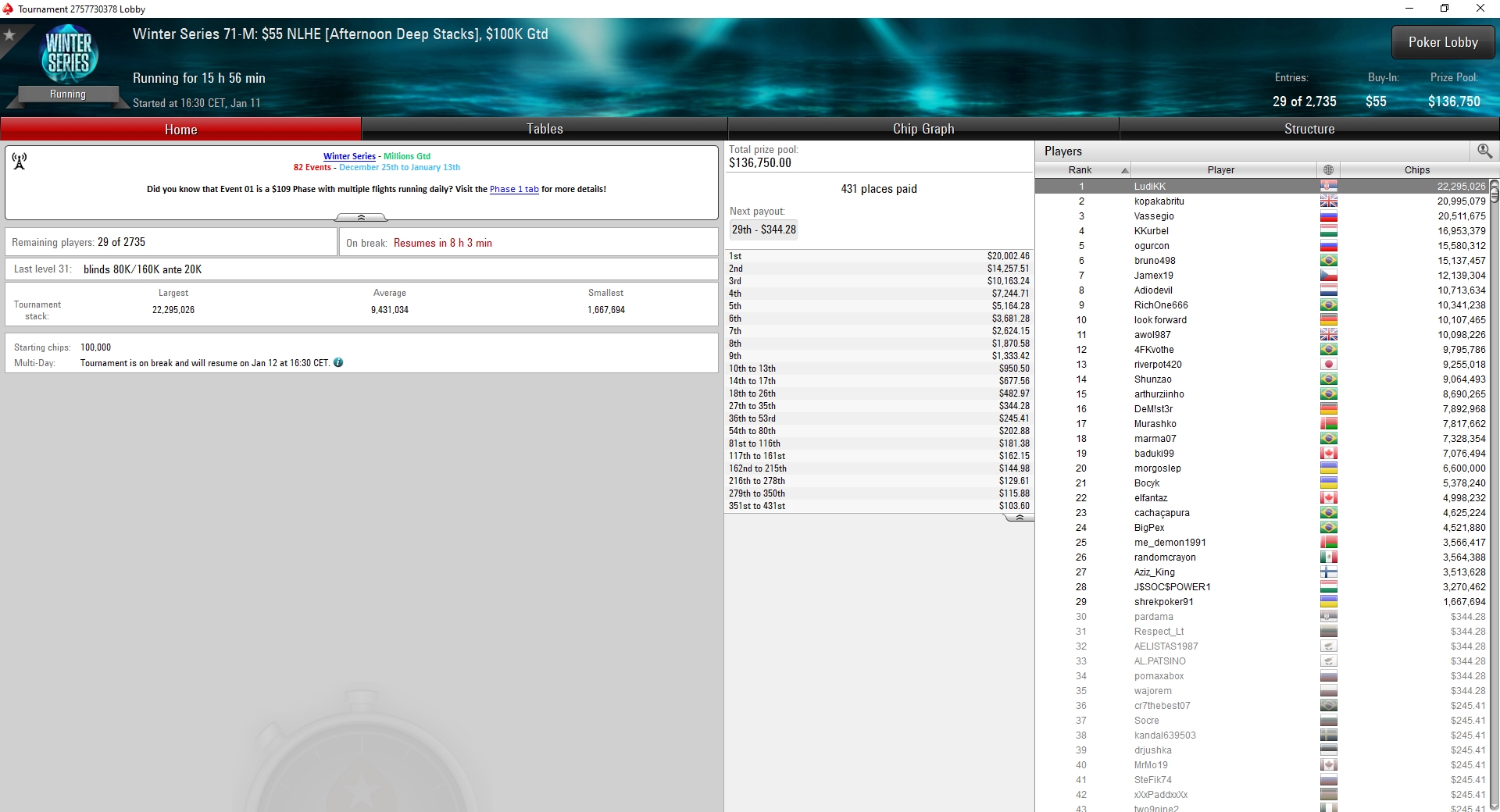The image size is (1500, 812).
Task: Select player DeM!st3r
Action: coord(1262,409)
